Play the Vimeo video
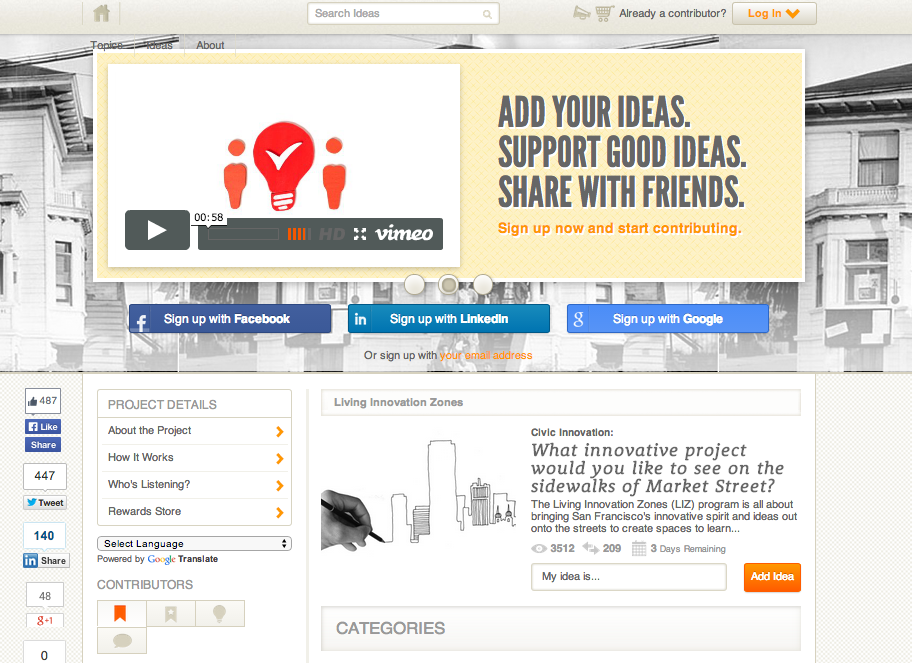Screen dimensions: 912x663 (x=157, y=230)
